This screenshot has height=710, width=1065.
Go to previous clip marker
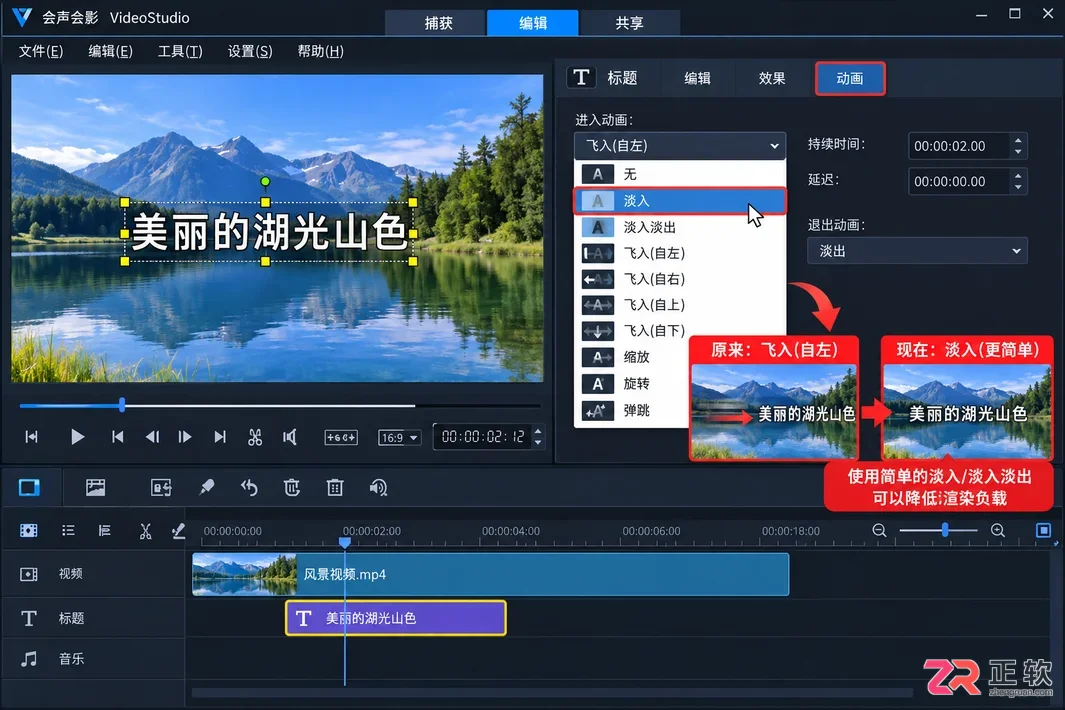118,437
